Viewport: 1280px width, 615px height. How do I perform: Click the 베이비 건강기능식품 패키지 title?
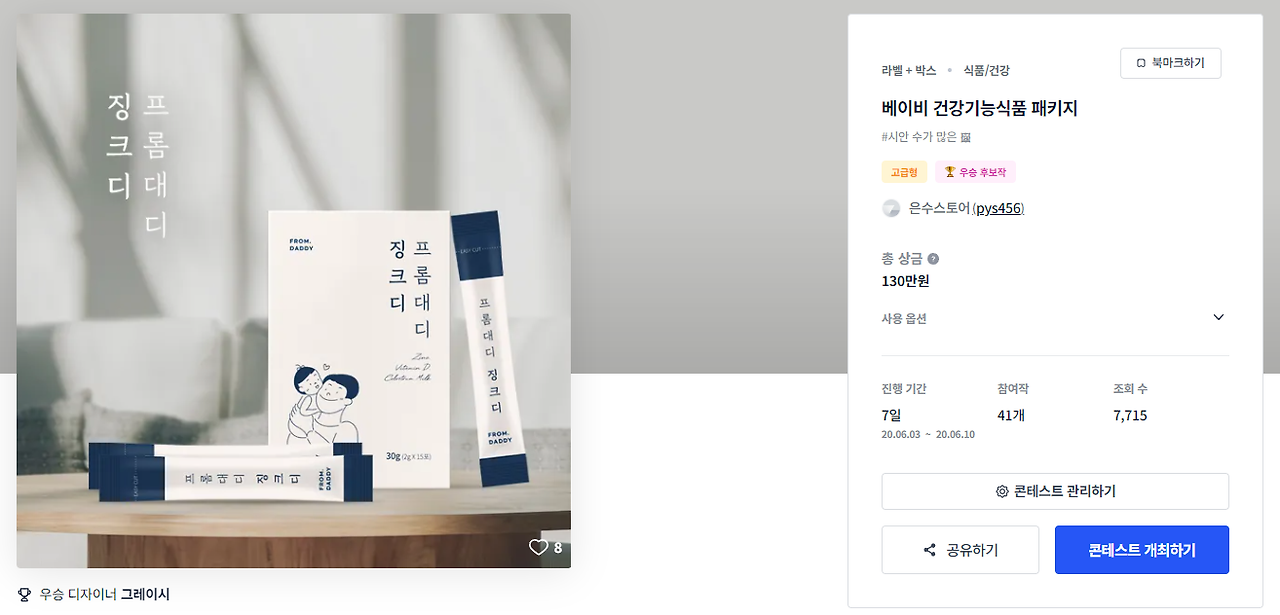pos(979,108)
